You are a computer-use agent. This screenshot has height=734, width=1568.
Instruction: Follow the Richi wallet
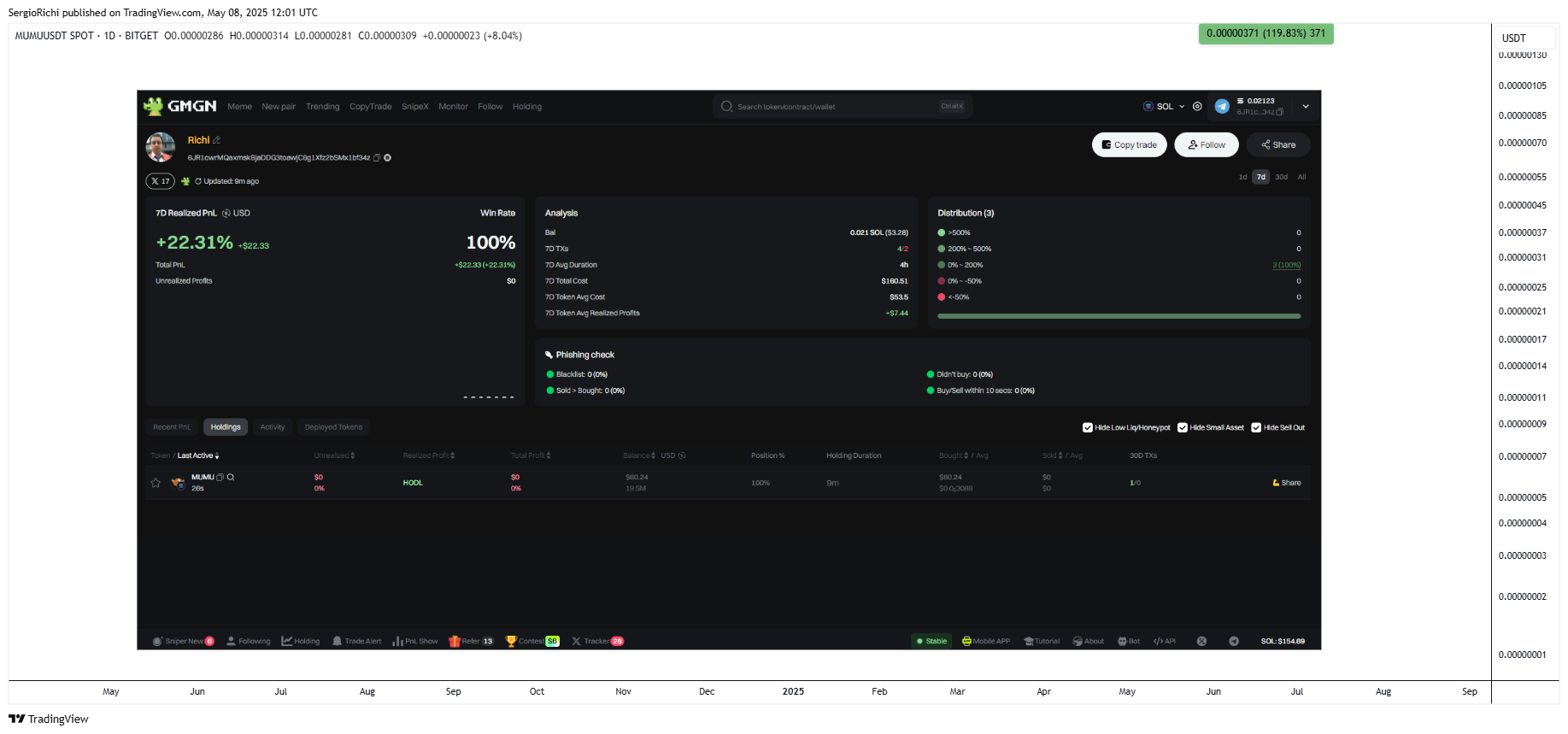click(x=1207, y=145)
